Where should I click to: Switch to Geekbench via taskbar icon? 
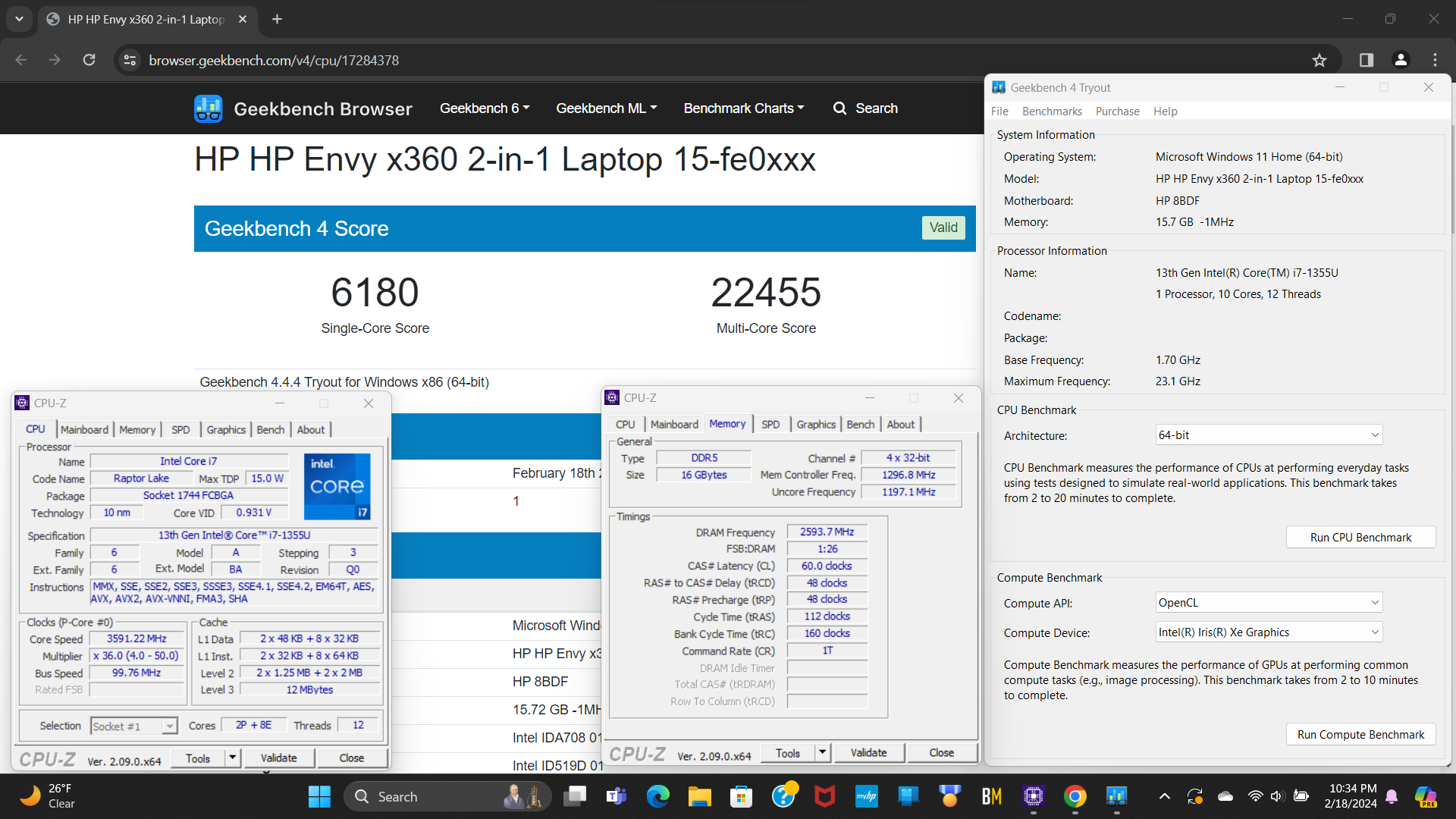click(x=1116, y=796)
